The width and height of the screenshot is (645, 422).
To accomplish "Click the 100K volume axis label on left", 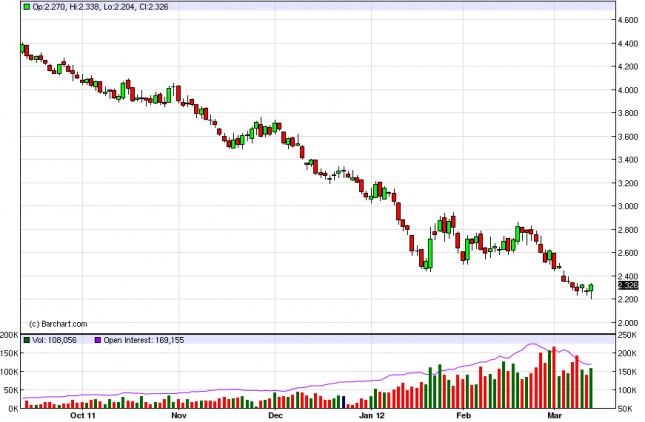I will click(x=10, y=372).
